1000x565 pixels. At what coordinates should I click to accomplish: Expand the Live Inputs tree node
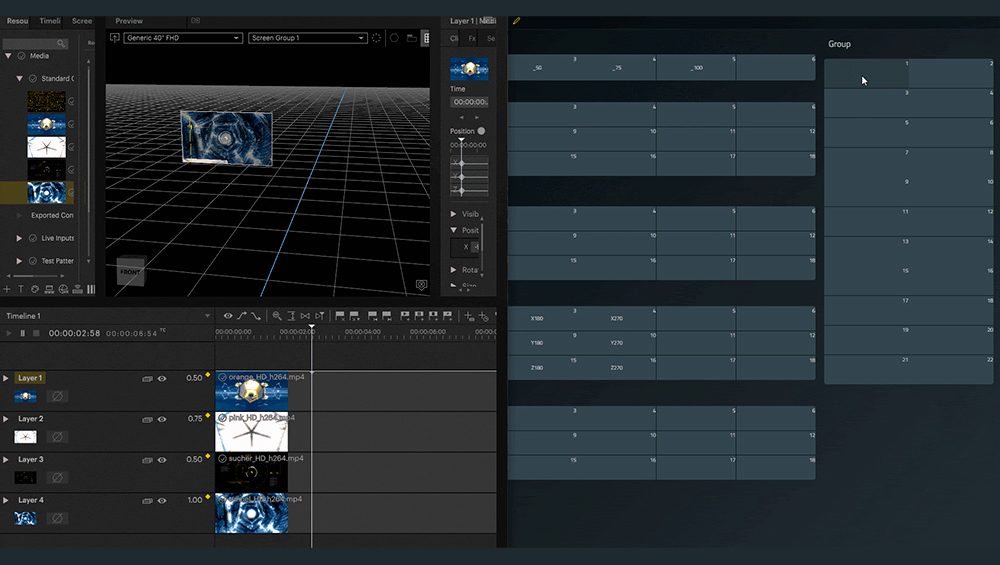coord(19,238)
